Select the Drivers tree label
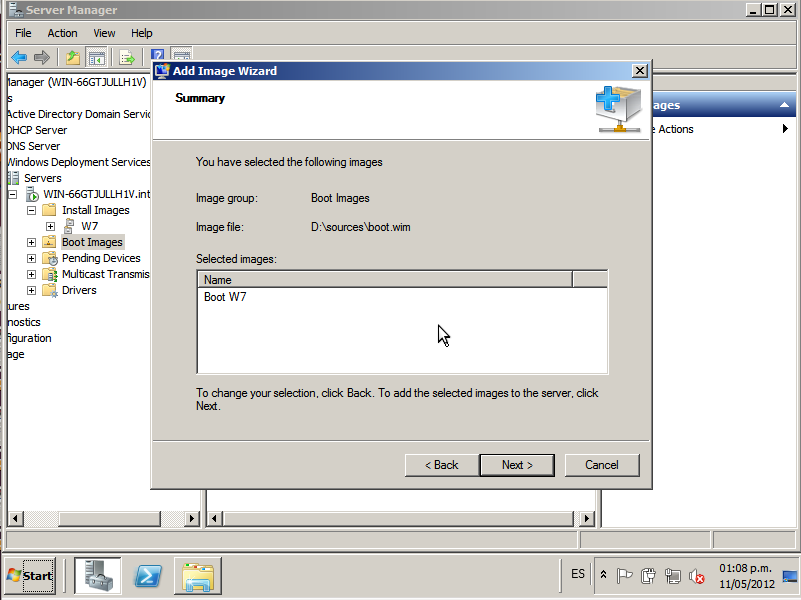 (x=79, y=290)
